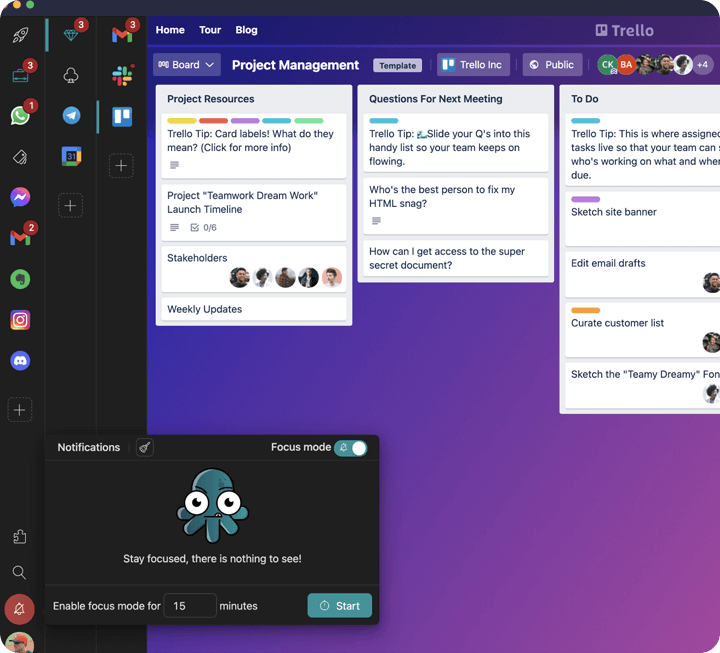The width and height of the screenshot is (720, 653).
Task: Click the green label on first card
Action: [x=309, y=121]
